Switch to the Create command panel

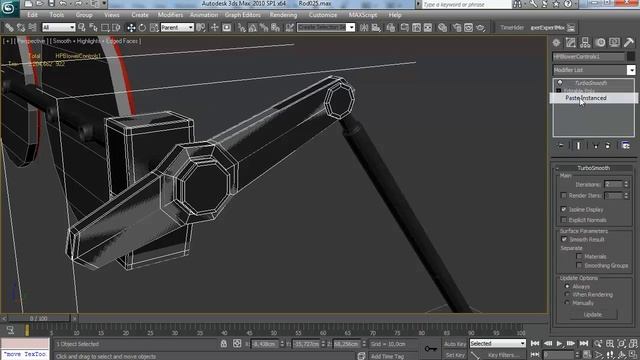pyautogui.click(x=556, y=42)
